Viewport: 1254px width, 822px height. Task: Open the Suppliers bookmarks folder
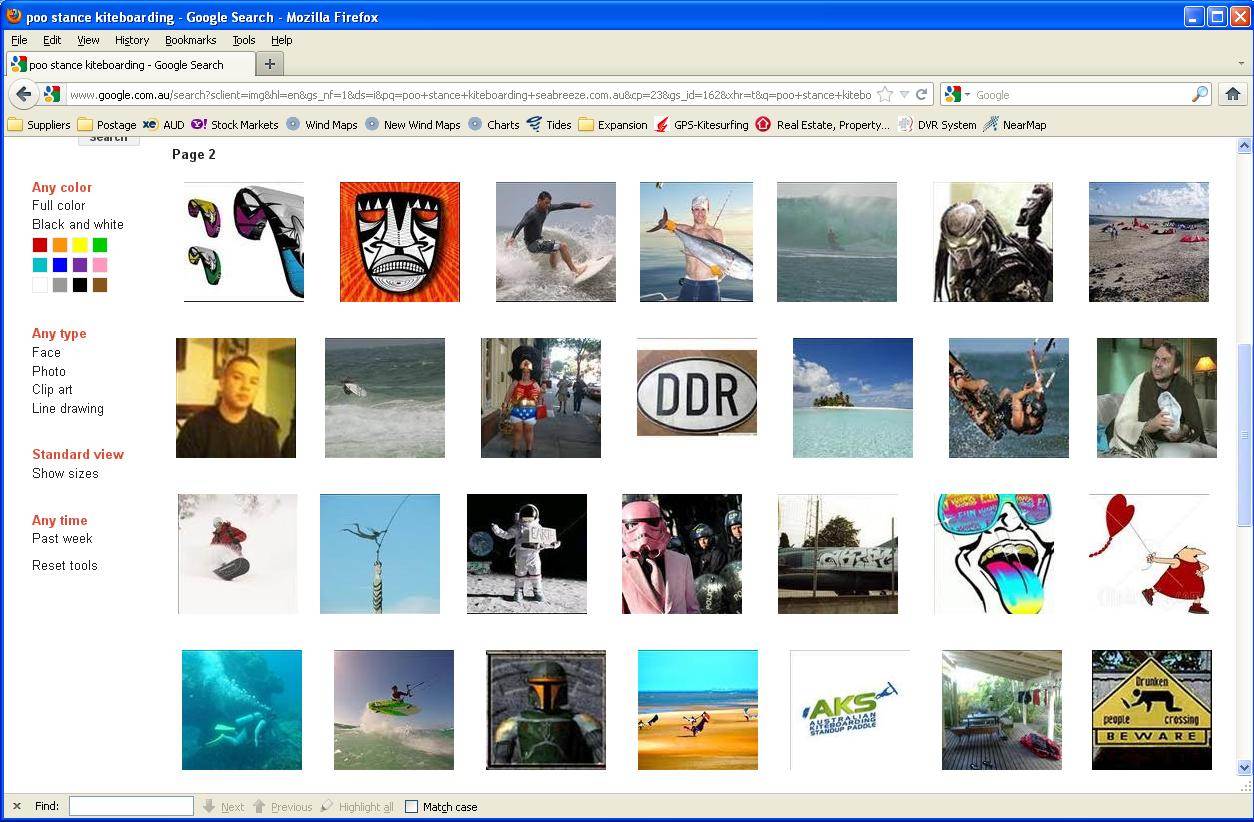(39, 125)
